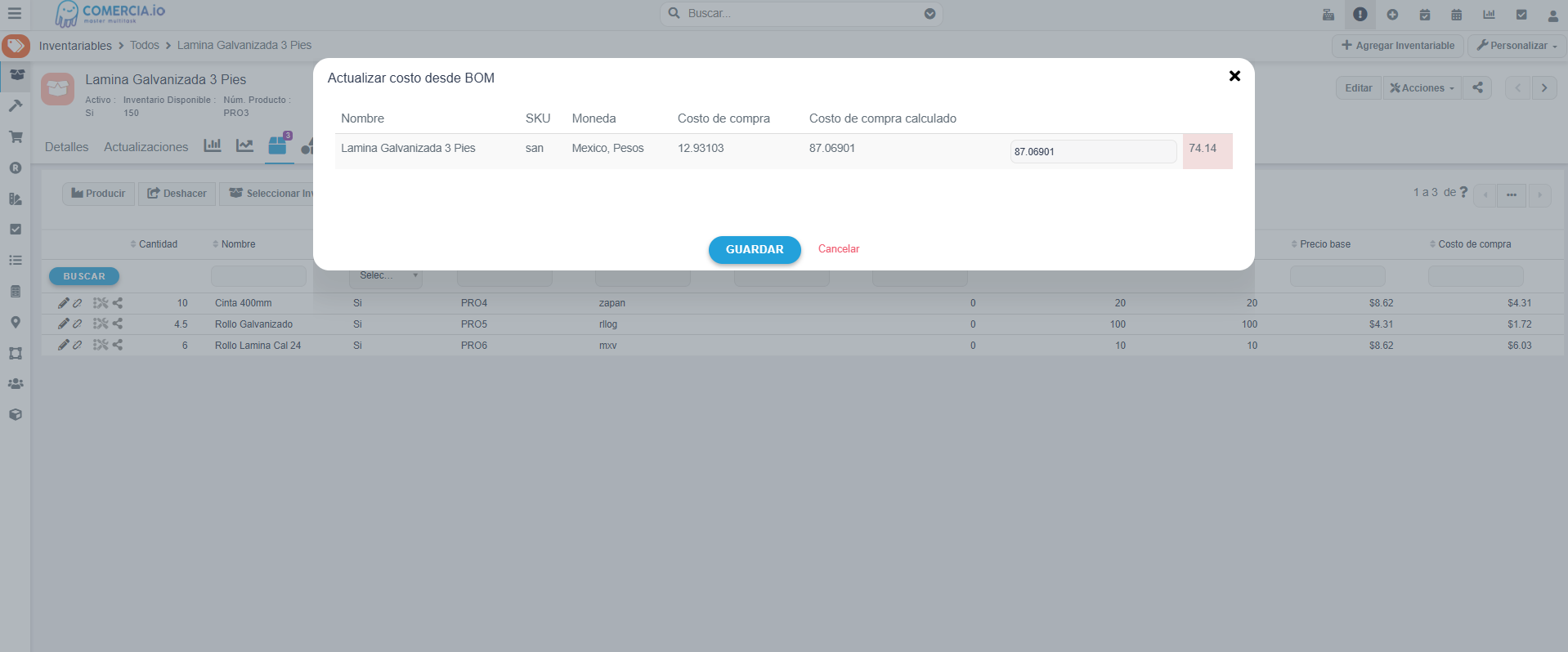Open the Acciones dropdown
This screenshot has height=652, width=1568.
pos(1422,87)
